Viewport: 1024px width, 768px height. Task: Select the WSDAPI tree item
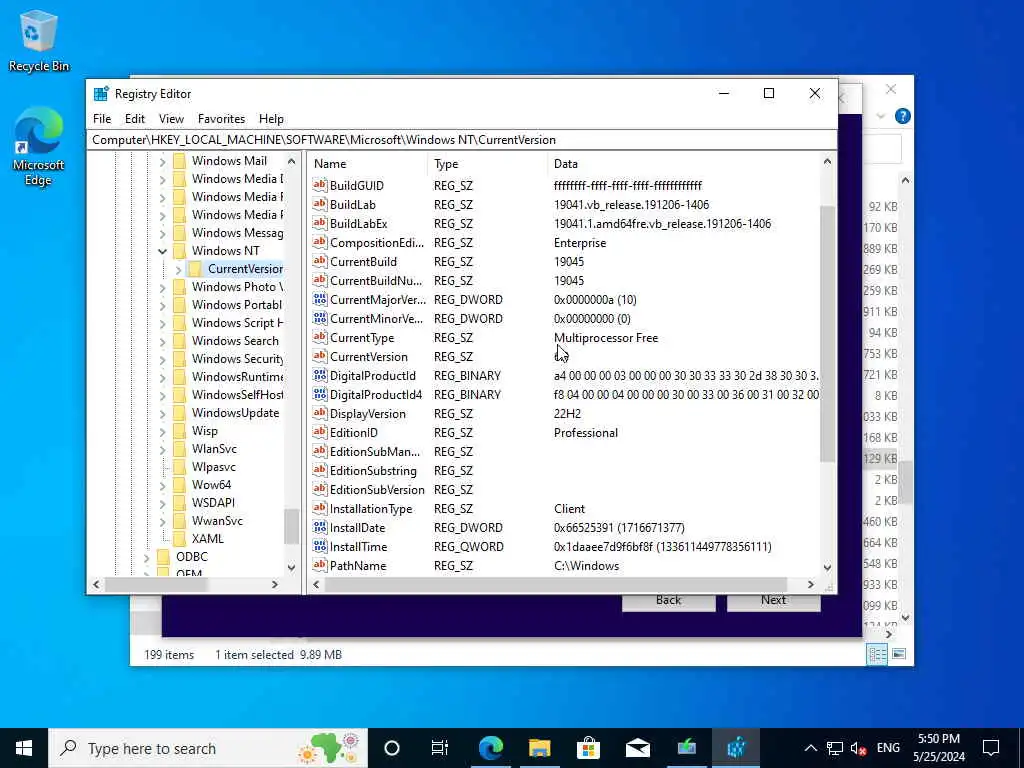tap(213, 503)
